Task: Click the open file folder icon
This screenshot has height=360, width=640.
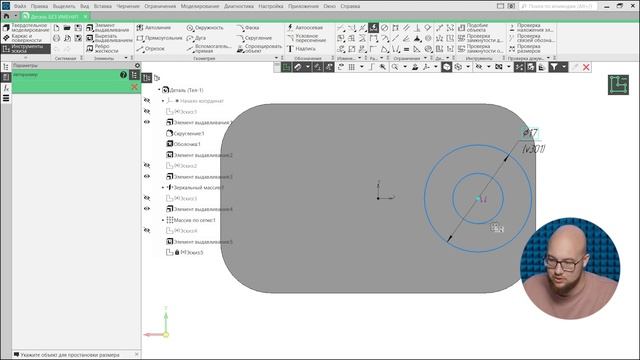Action: coord(67,28)
